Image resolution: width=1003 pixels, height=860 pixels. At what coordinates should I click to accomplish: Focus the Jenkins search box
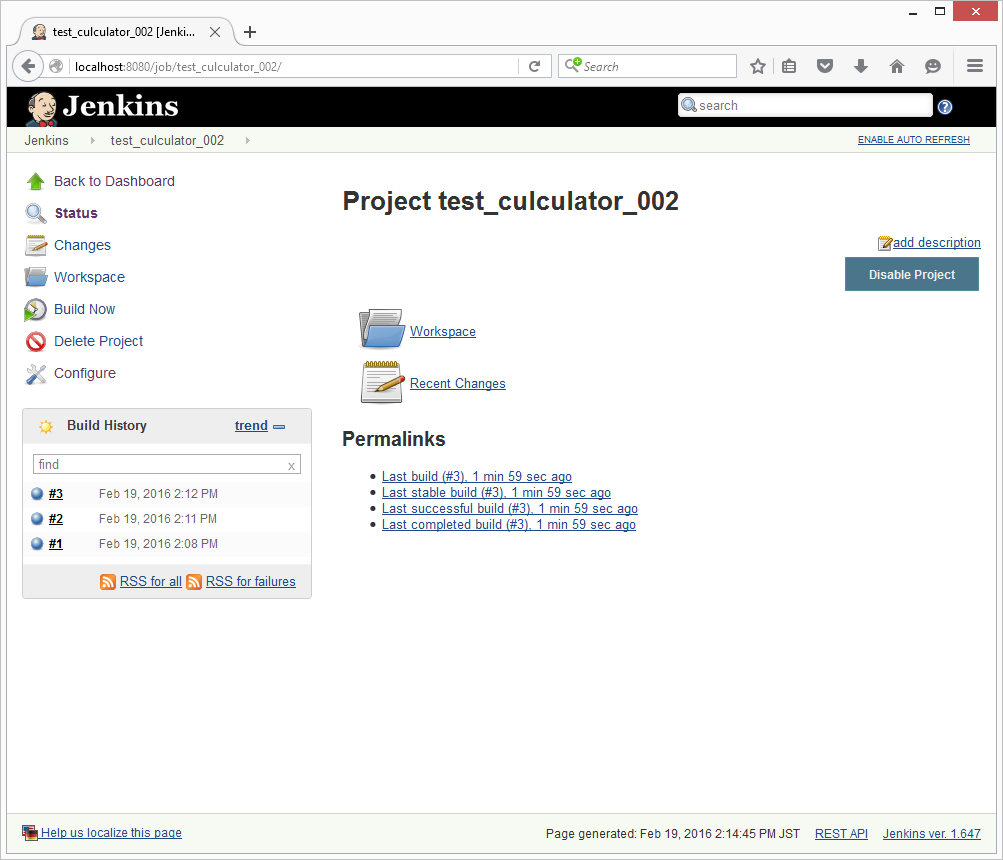[x=805, y=106]
